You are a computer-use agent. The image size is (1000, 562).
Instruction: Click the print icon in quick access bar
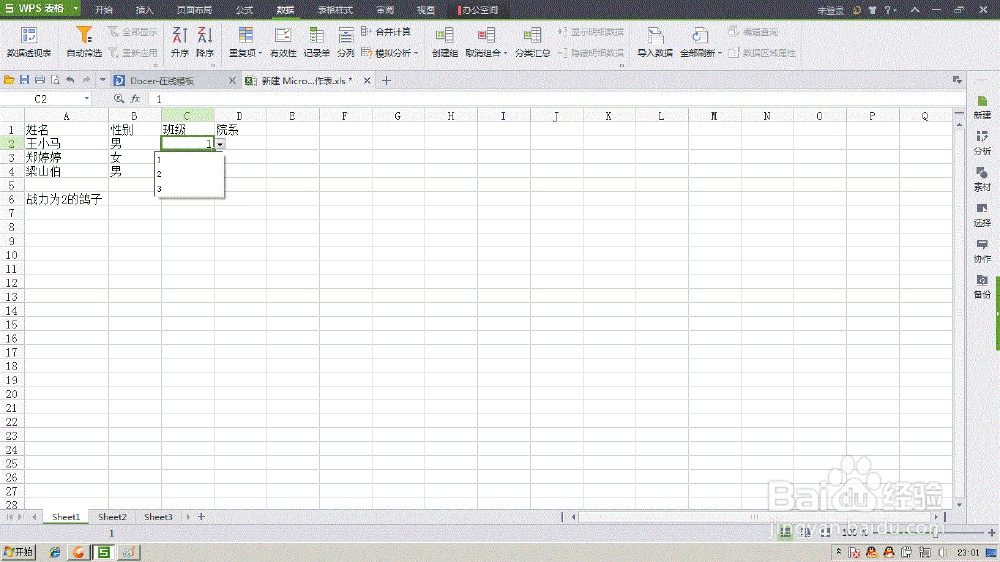[40, 80]
